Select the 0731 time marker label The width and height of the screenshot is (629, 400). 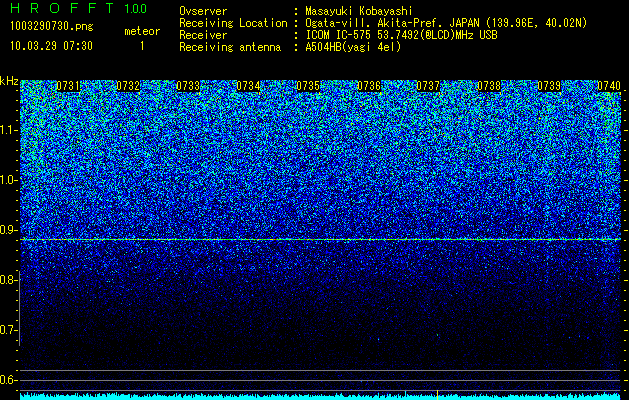(x=68, y=86)
